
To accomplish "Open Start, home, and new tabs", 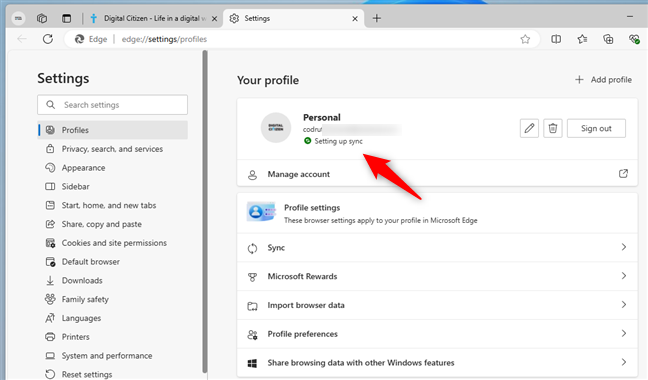I will coord(112,205).
